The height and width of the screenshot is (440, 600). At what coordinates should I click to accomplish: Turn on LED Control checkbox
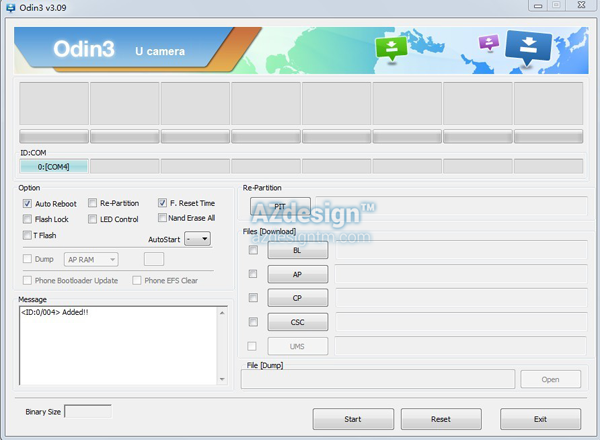[x=92, y=219]
